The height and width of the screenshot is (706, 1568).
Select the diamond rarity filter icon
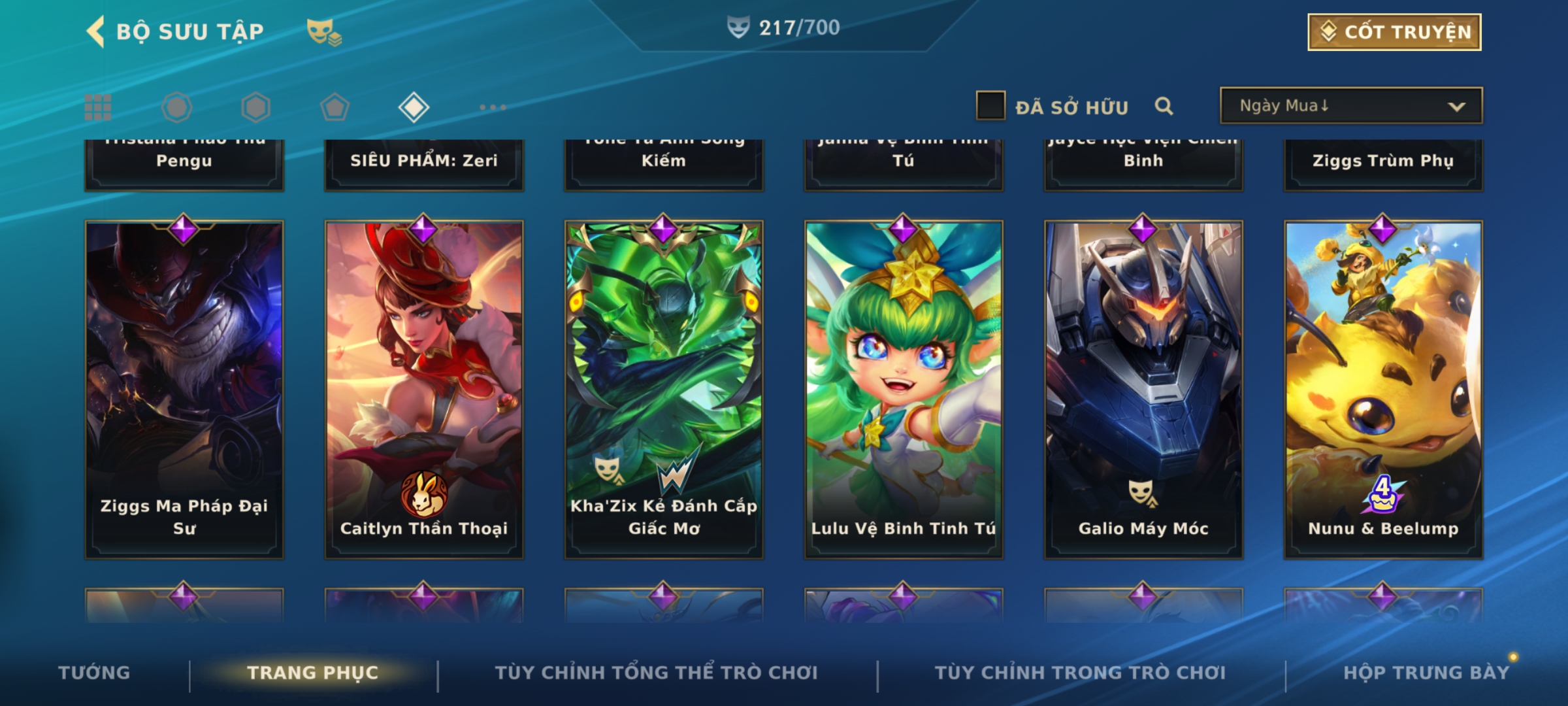[x=414, y=107]
